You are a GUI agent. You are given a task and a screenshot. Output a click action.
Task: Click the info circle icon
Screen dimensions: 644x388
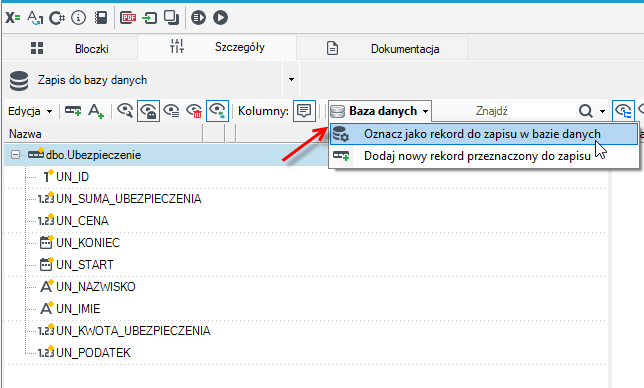click(78, 18)
